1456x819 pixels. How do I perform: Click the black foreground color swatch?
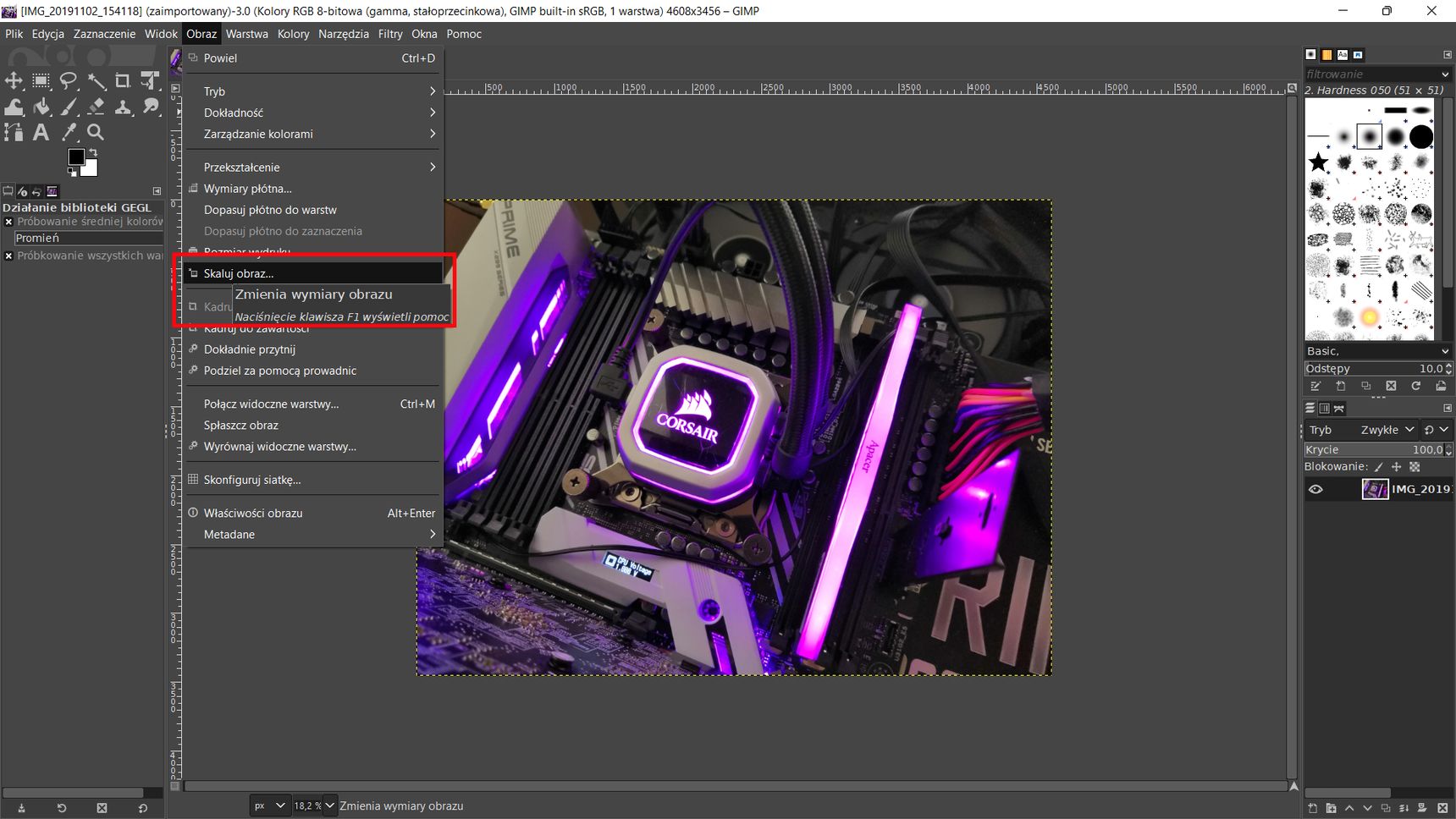[x=76, y=157]
